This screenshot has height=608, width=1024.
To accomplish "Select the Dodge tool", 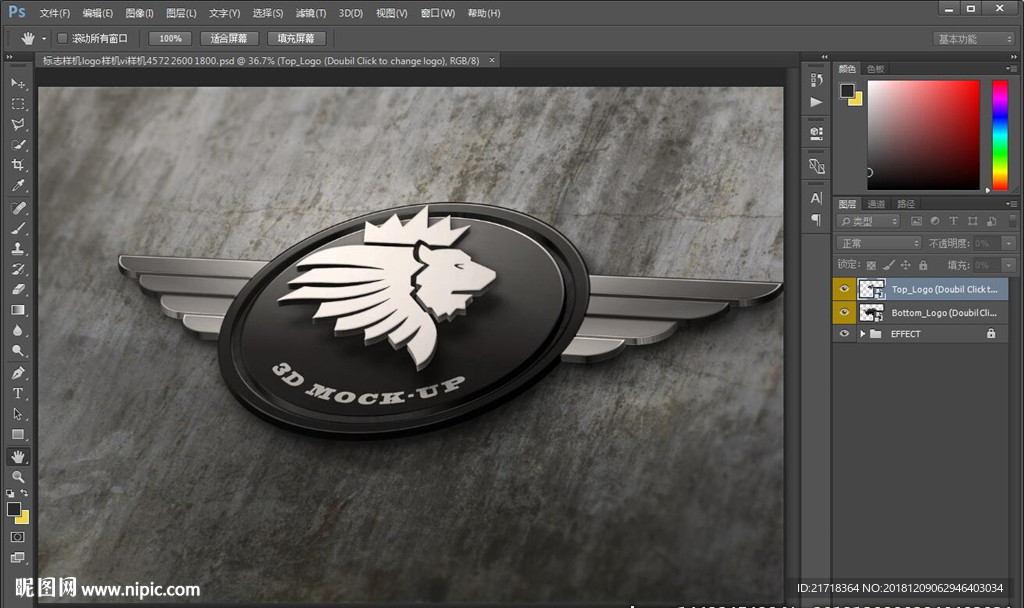I will [x=18, y=351].
